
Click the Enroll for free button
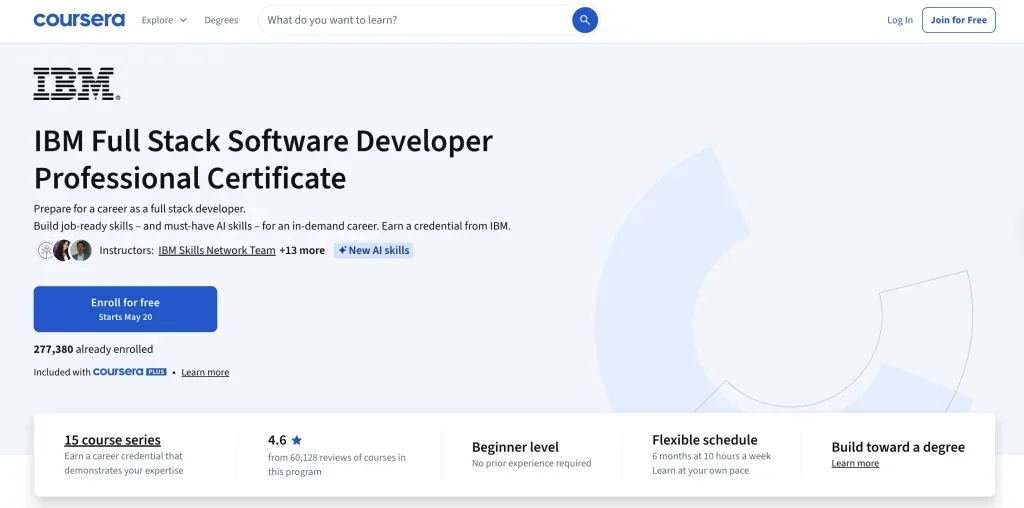(x=125, y=309)
